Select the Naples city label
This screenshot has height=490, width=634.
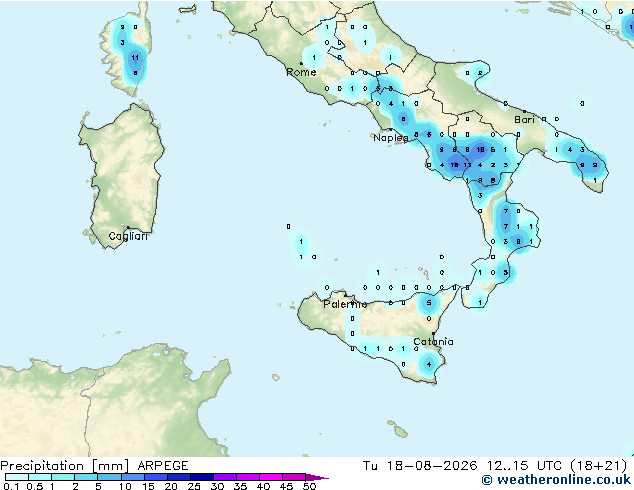click(391, 138)
